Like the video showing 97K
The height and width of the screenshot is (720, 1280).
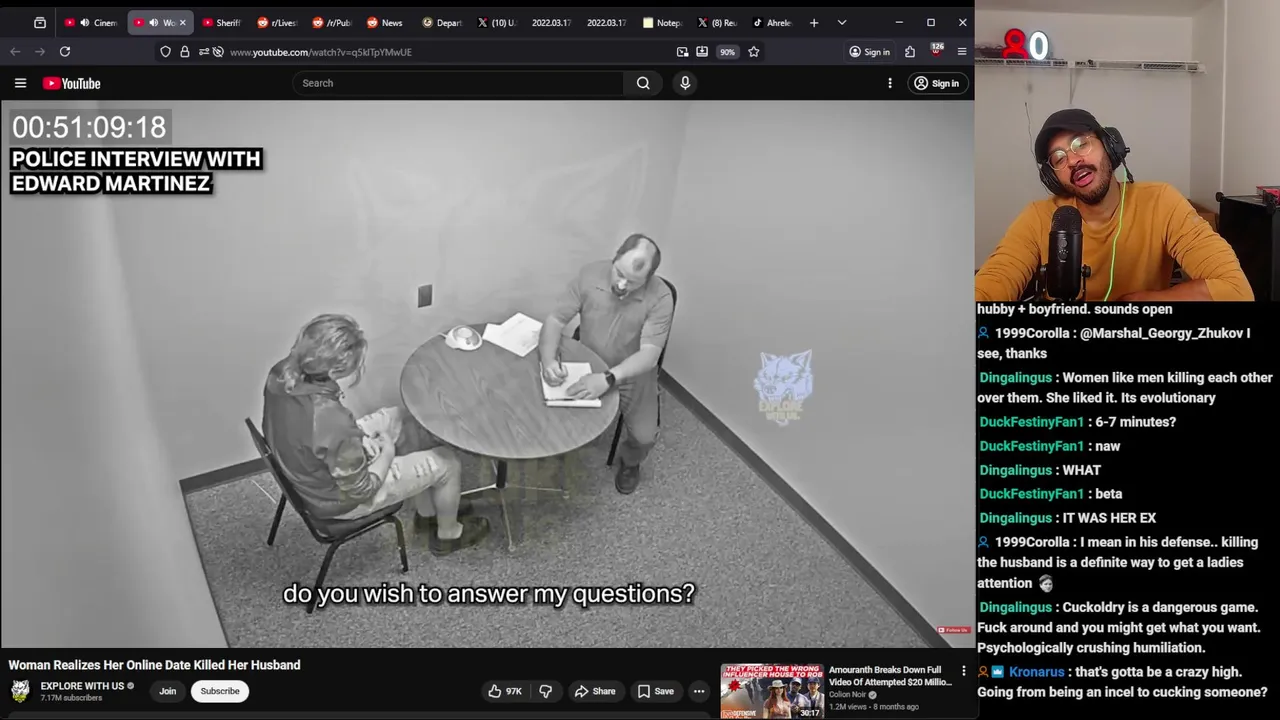(x=505, y=691)
